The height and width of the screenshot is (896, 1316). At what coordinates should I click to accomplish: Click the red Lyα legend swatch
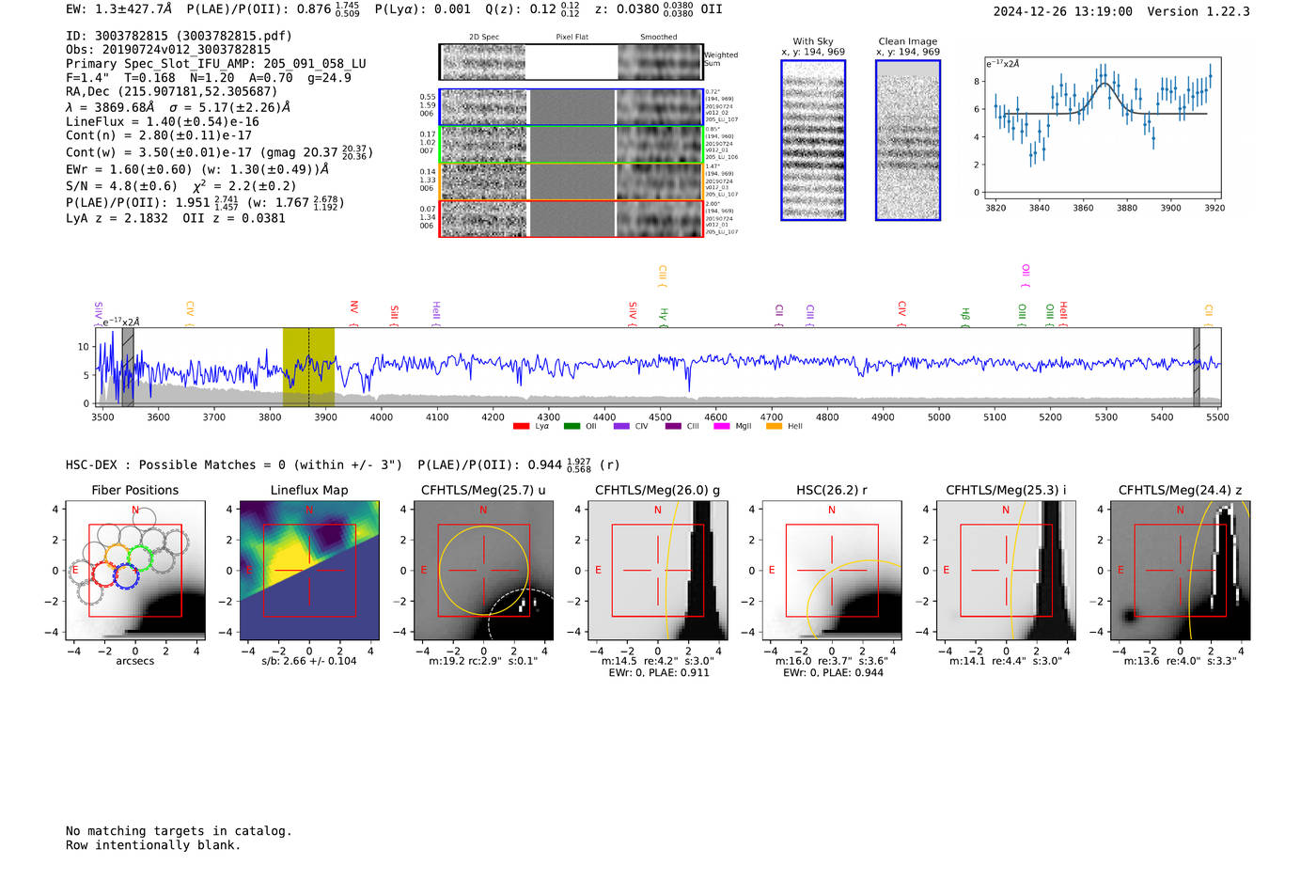521,426
